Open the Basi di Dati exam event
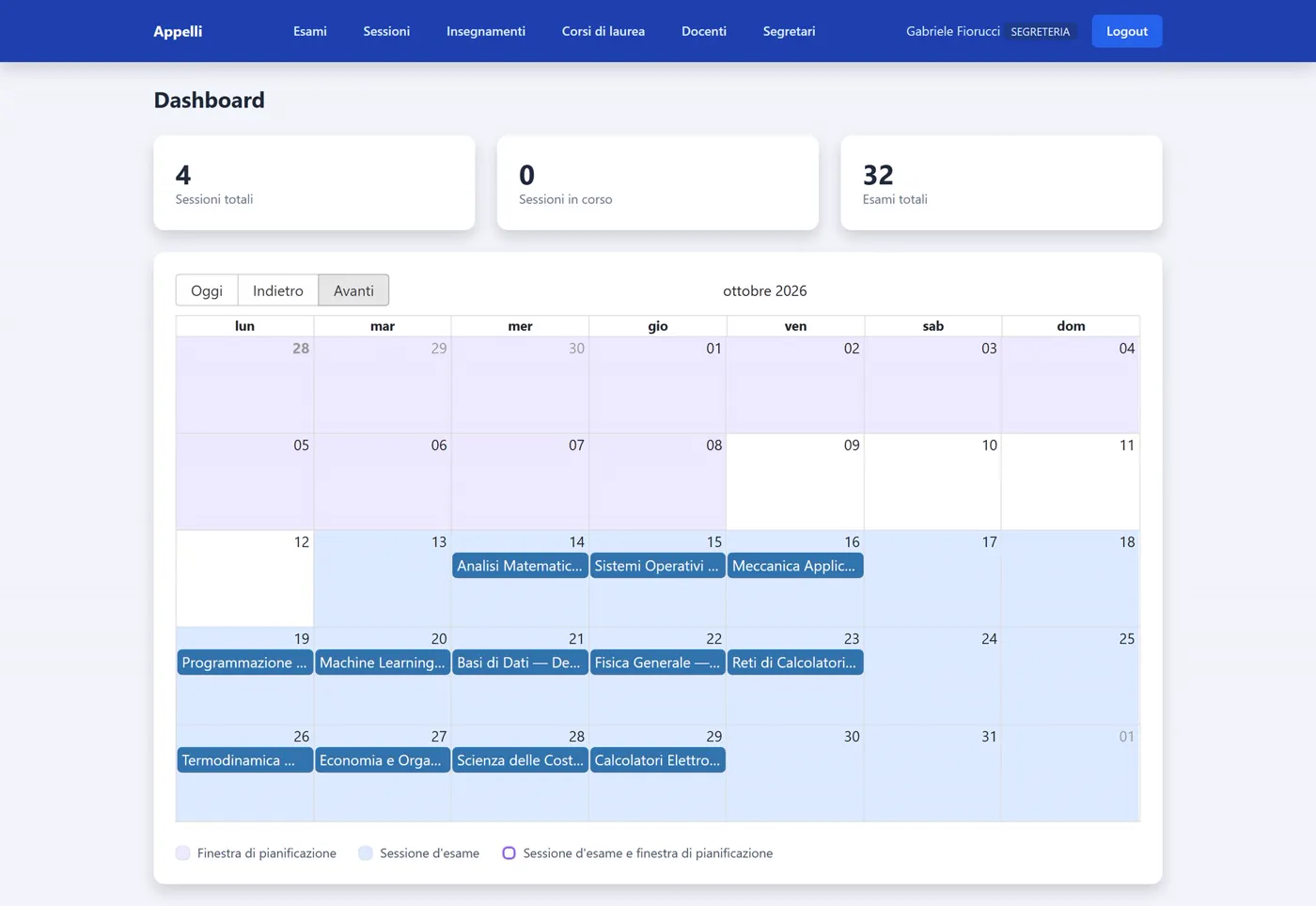This screenshot has width=1316, height=906. [520, 663]
